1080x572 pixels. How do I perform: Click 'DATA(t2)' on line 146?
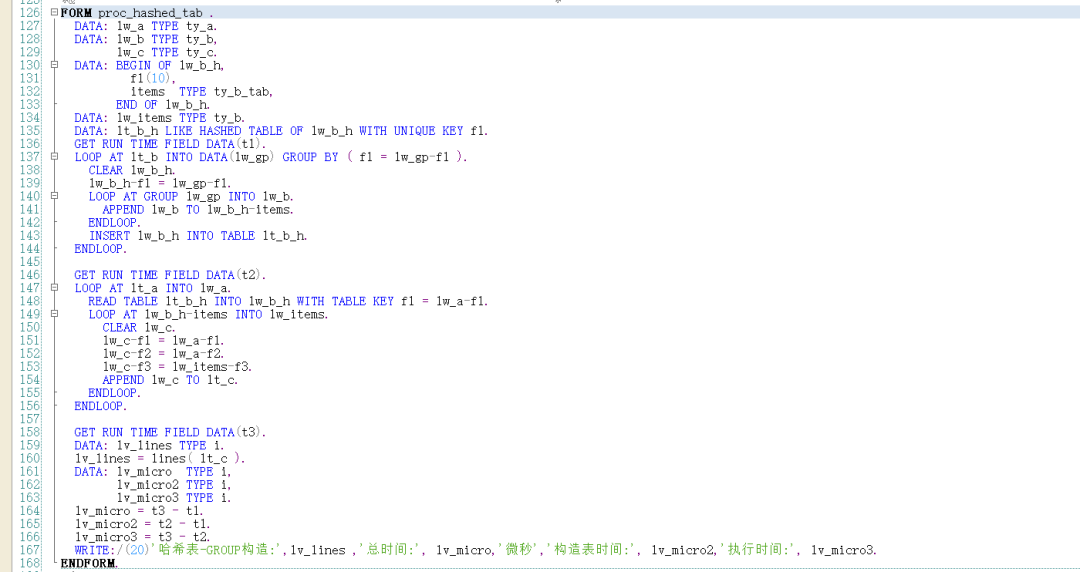234,274
